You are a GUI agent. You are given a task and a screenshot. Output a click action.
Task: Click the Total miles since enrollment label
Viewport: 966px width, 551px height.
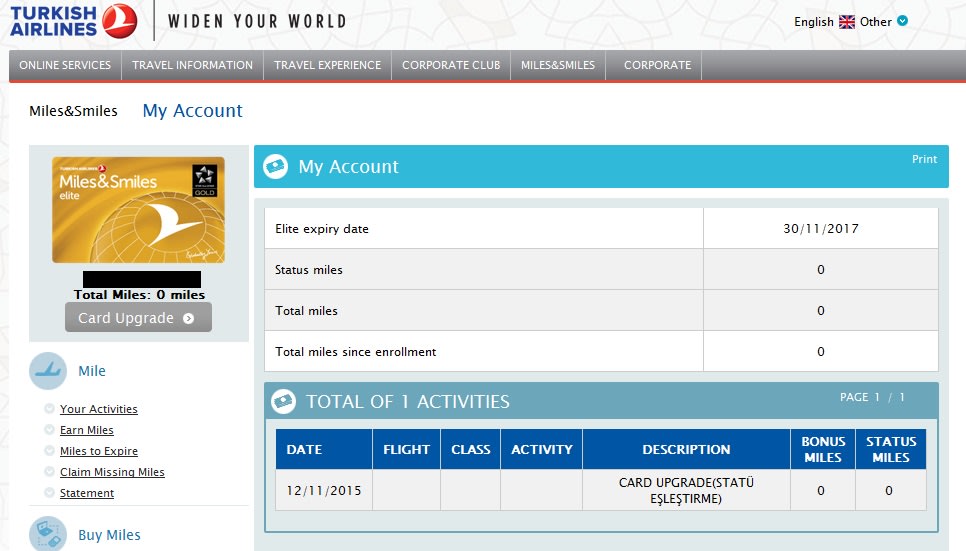(355, 352)
